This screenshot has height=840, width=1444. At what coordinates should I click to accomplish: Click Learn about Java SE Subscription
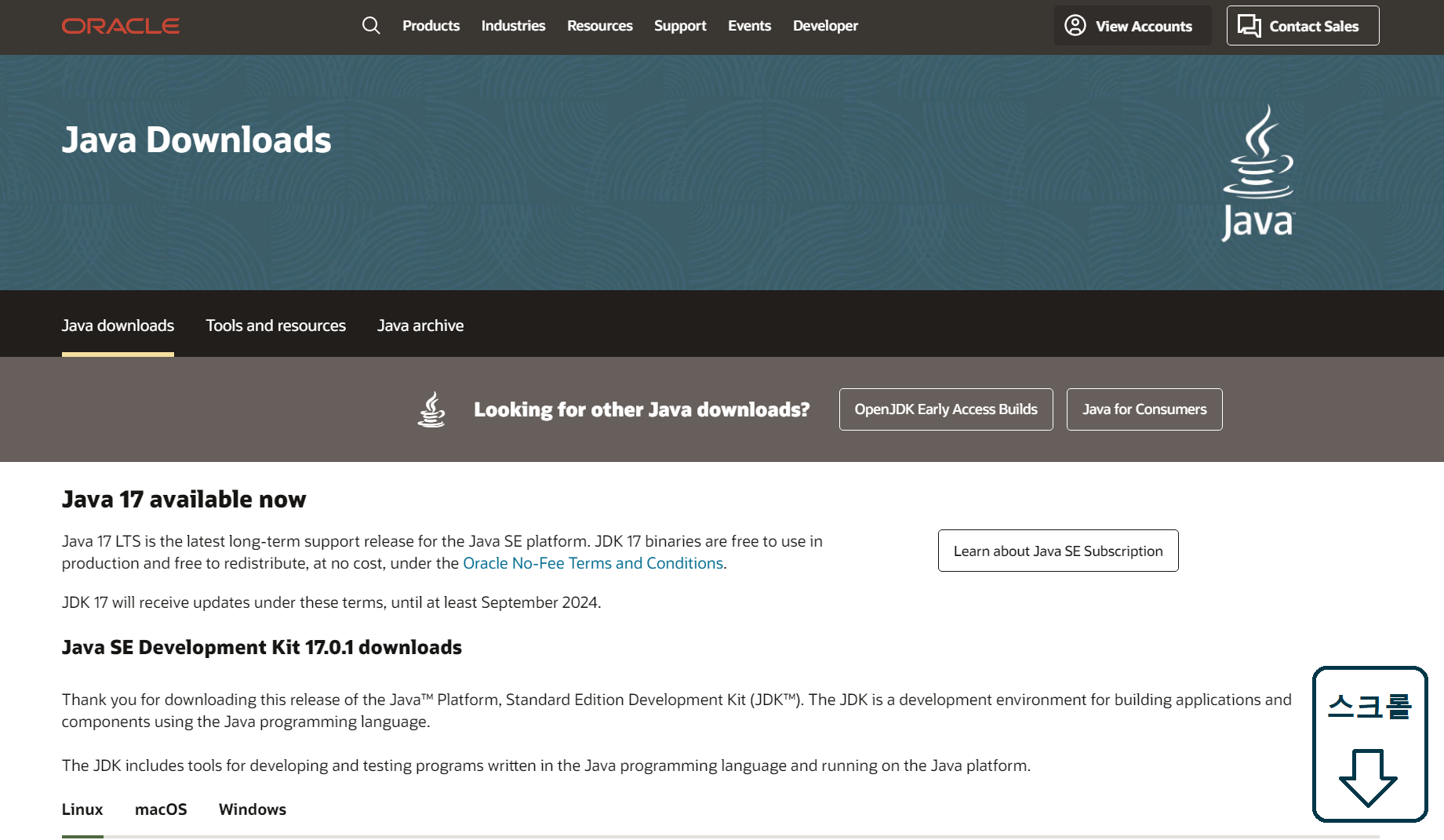1058,551
